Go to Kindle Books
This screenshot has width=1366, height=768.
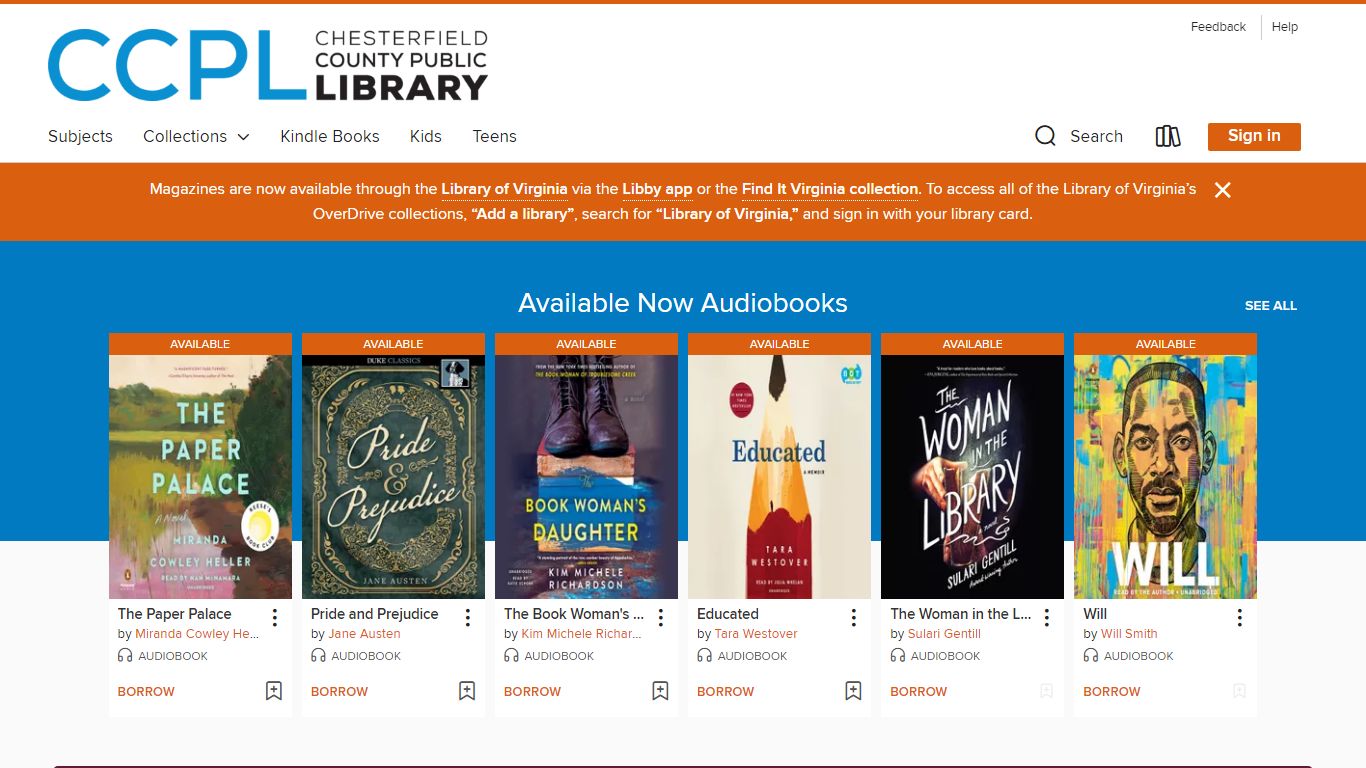click(x=330, y=136)
